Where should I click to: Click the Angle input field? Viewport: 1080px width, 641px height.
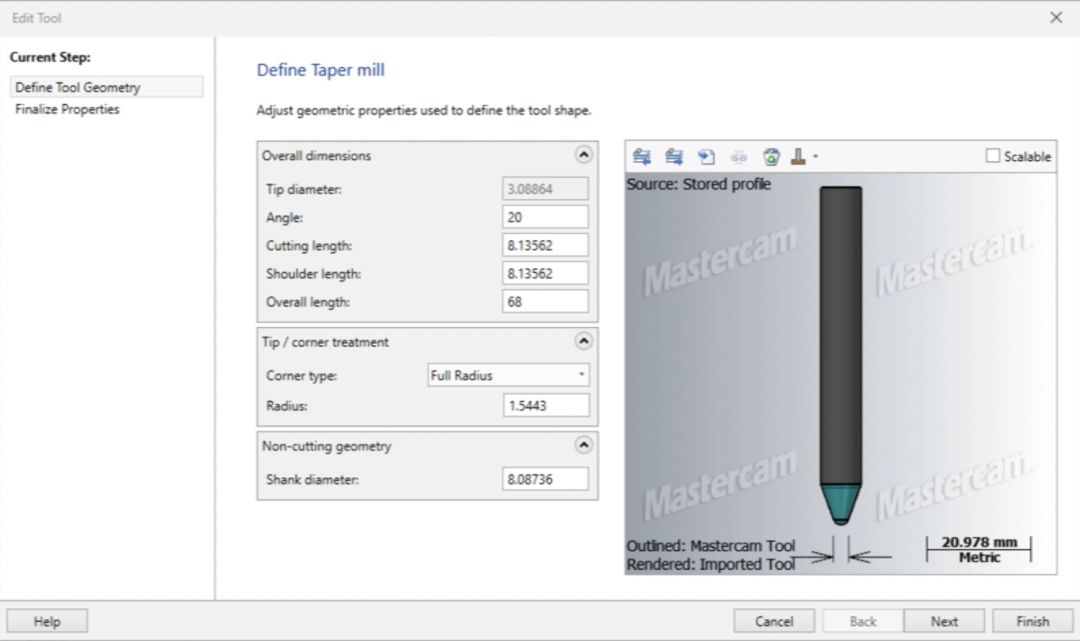tap(545, 217)
